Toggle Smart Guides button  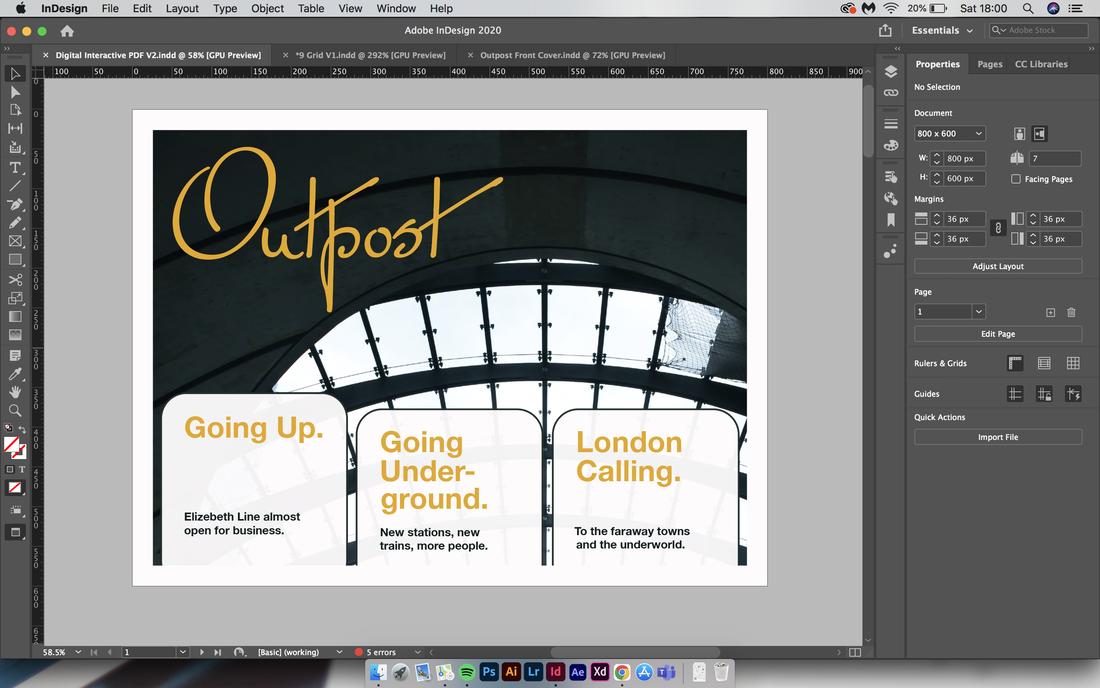click(1073, 394)
